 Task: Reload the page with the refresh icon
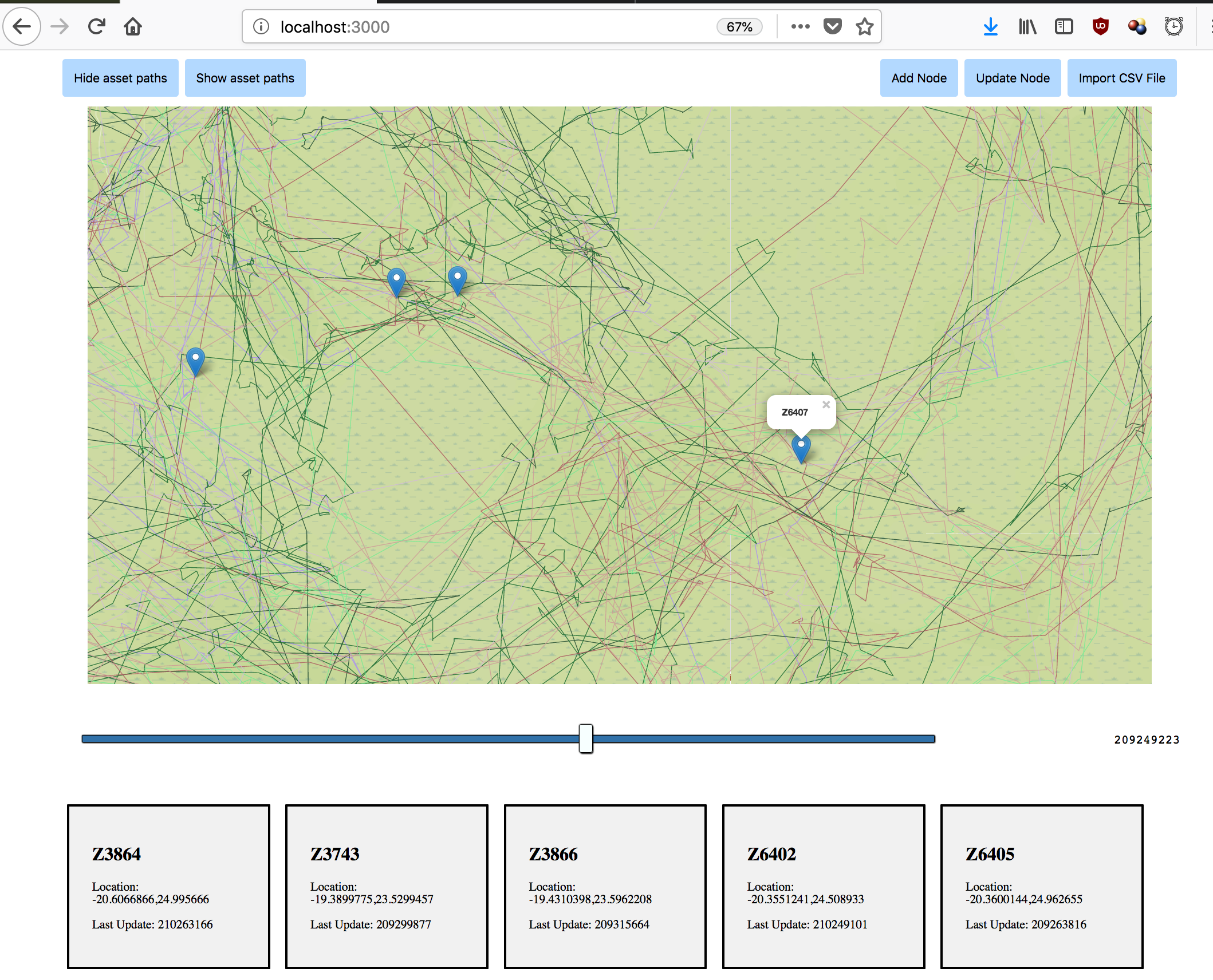point(96,26)
